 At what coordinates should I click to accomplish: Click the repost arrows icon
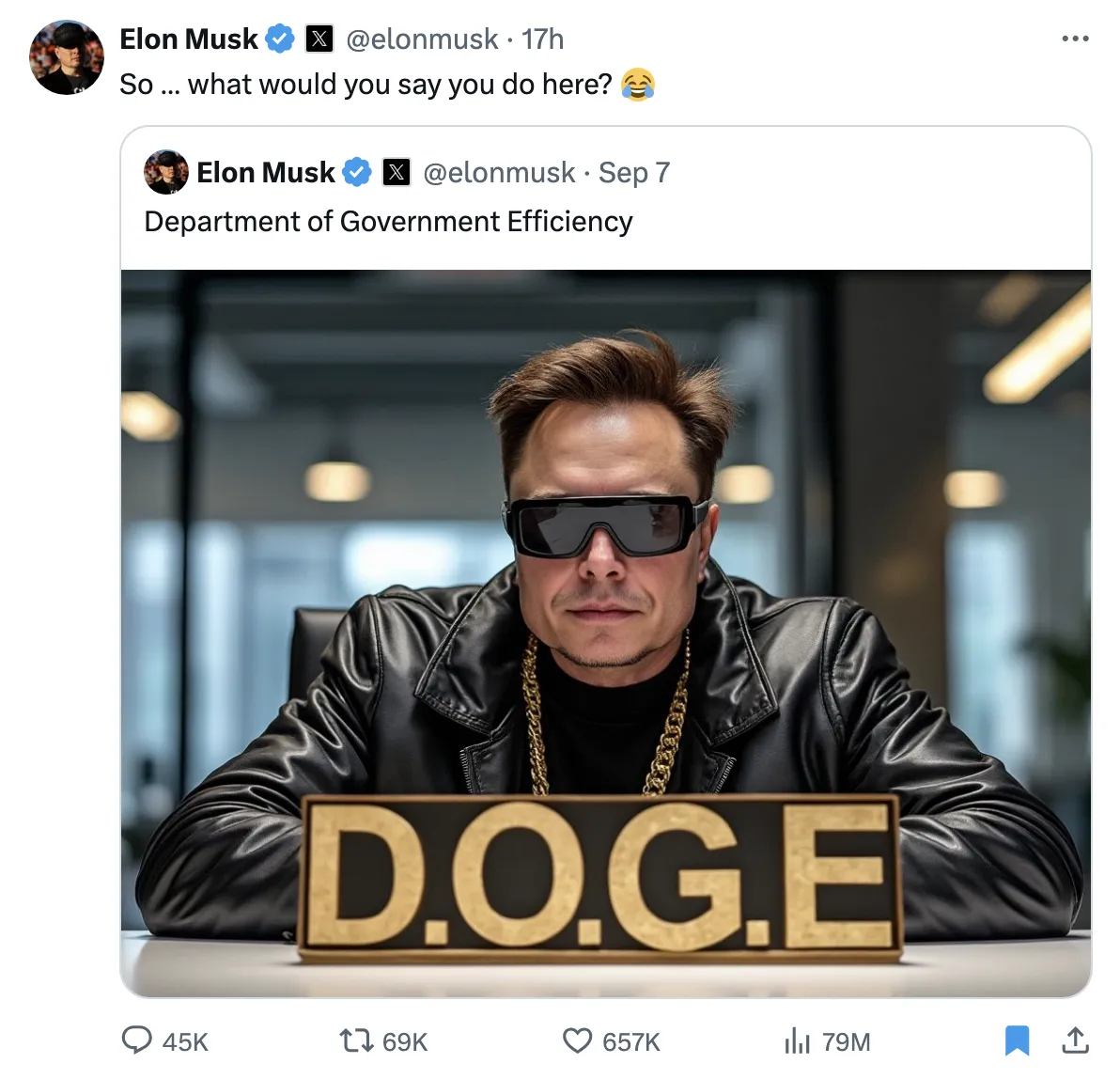click(x=356, y=1040)
